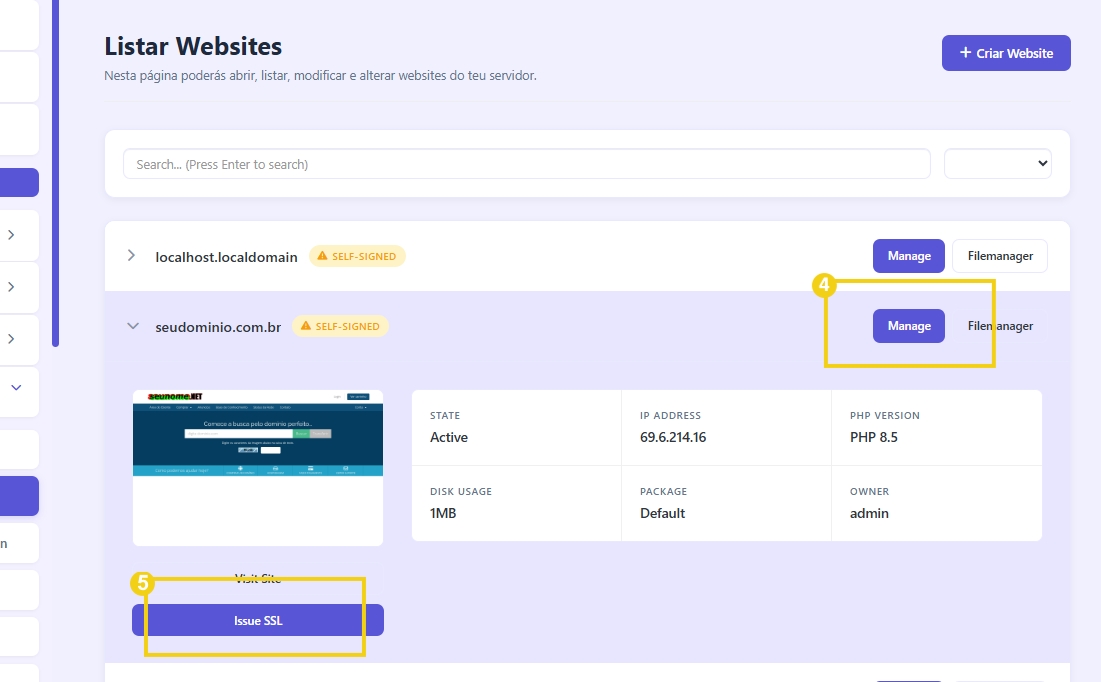This screenshot has height=682, width=1101.
Task: Click the Issue SSL button
Action: coord(257,620)
